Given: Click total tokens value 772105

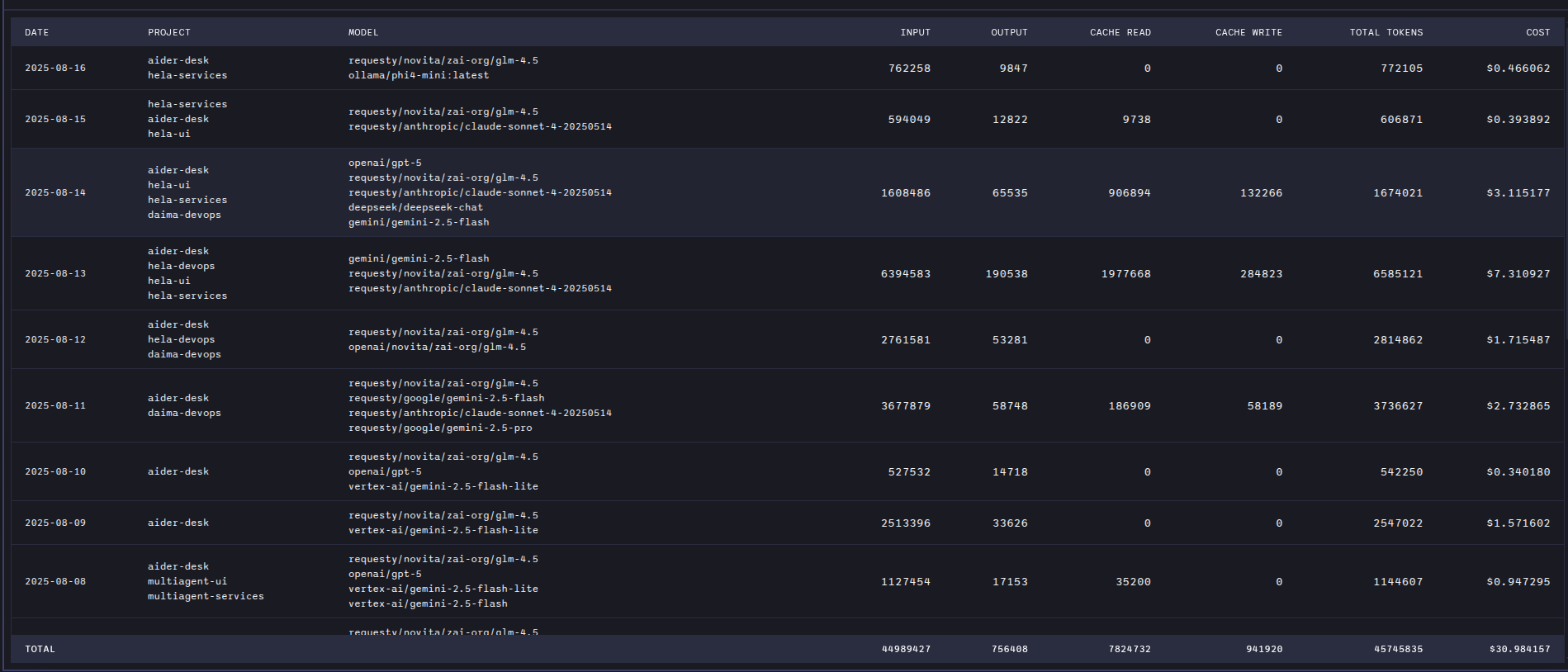Looking at the screenshot, I should click(1401, 68).
